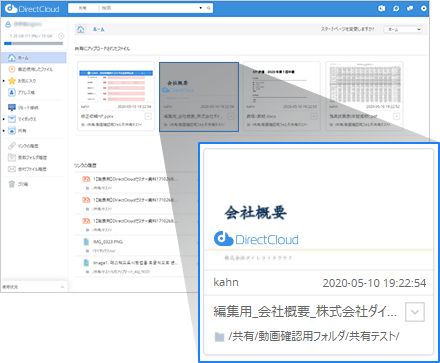Viewport: 440px width, 363px height.
Task: Click the storage usage progress bar
Action: (33, 43)
